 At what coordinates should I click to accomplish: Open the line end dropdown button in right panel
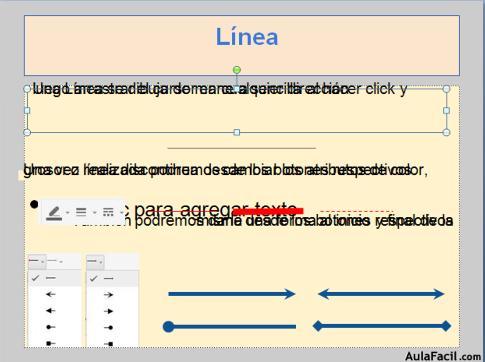point(95,262)
